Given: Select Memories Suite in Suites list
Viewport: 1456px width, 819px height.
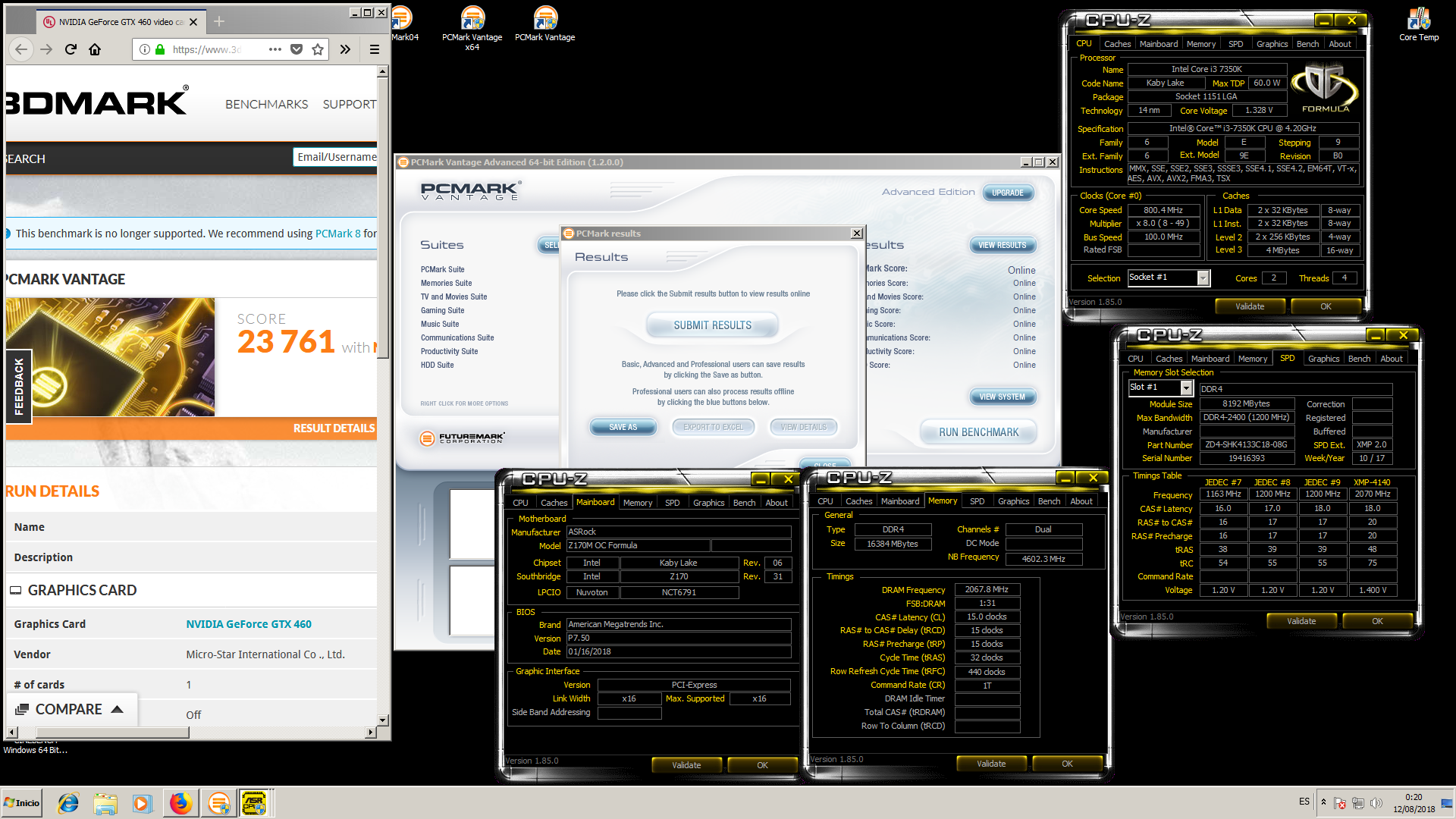Looking at the screenshot, I should tap(446, 283).
